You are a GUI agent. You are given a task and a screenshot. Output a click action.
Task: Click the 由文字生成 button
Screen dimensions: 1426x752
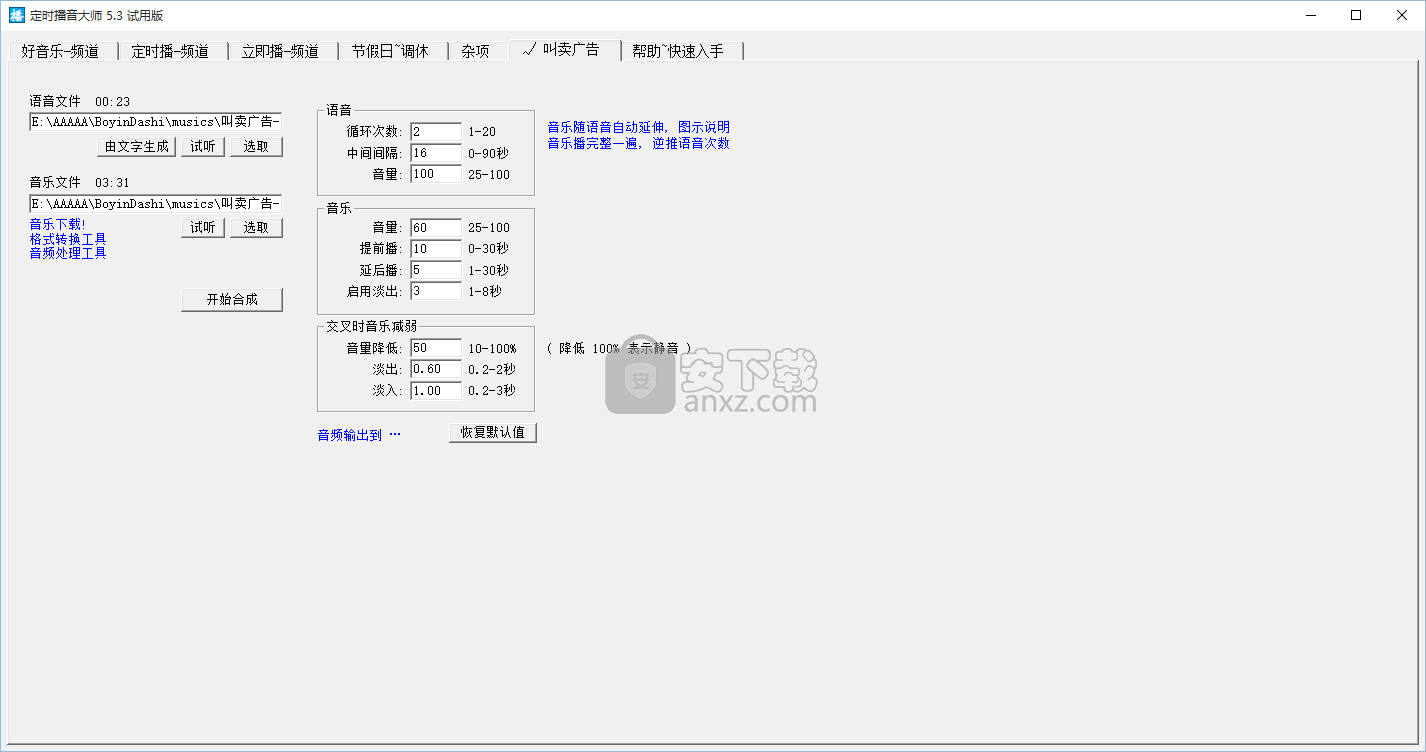[x=137, y=146]
